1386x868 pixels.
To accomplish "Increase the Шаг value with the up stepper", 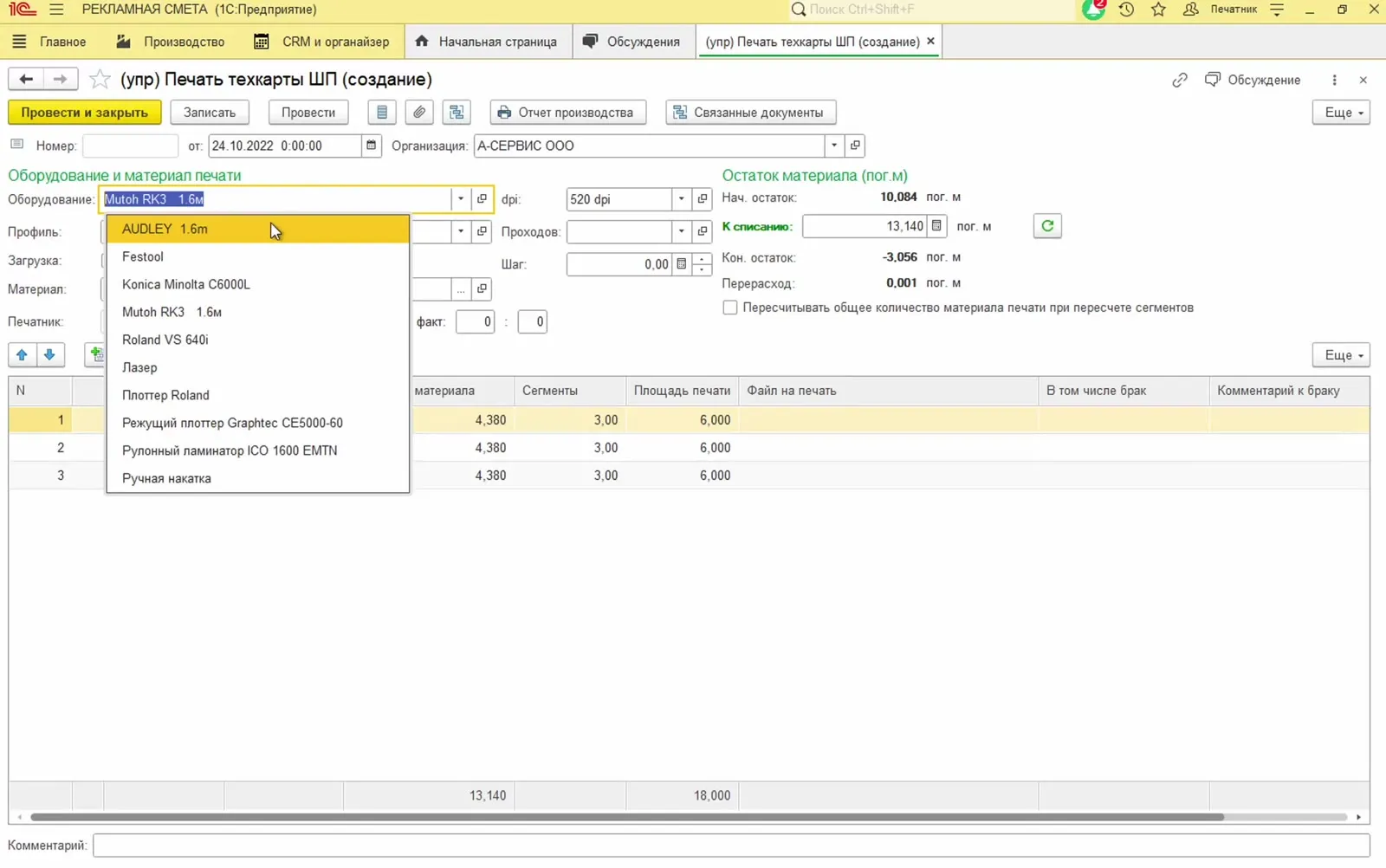I will [703, 259].
